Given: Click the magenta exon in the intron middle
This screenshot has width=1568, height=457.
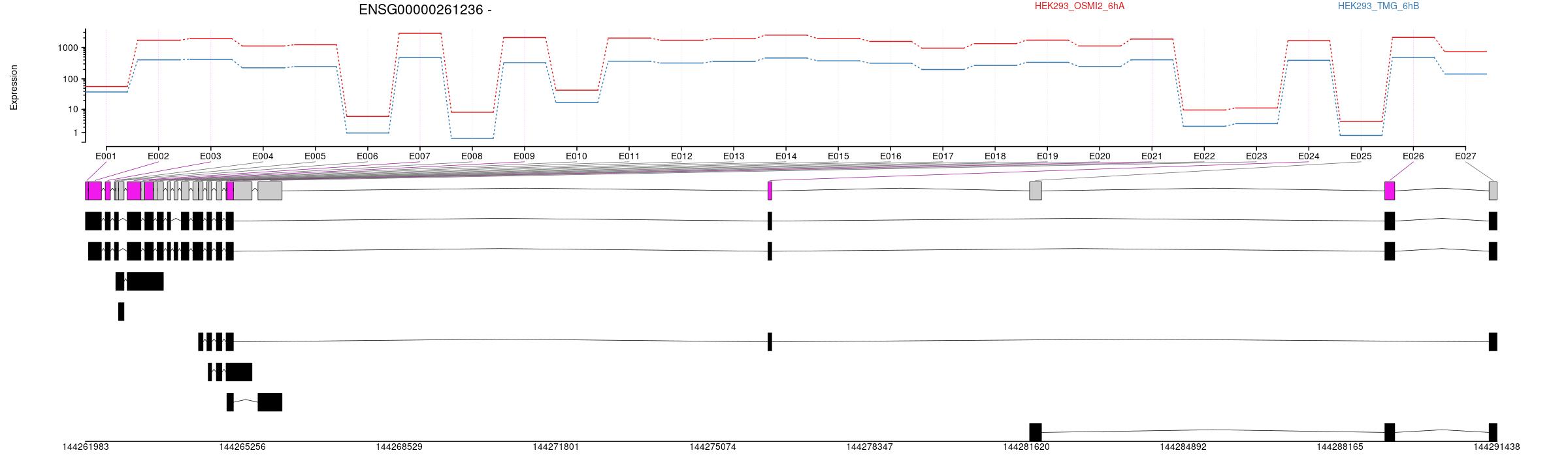Looking at the screenshot, I should coord(770,191).
